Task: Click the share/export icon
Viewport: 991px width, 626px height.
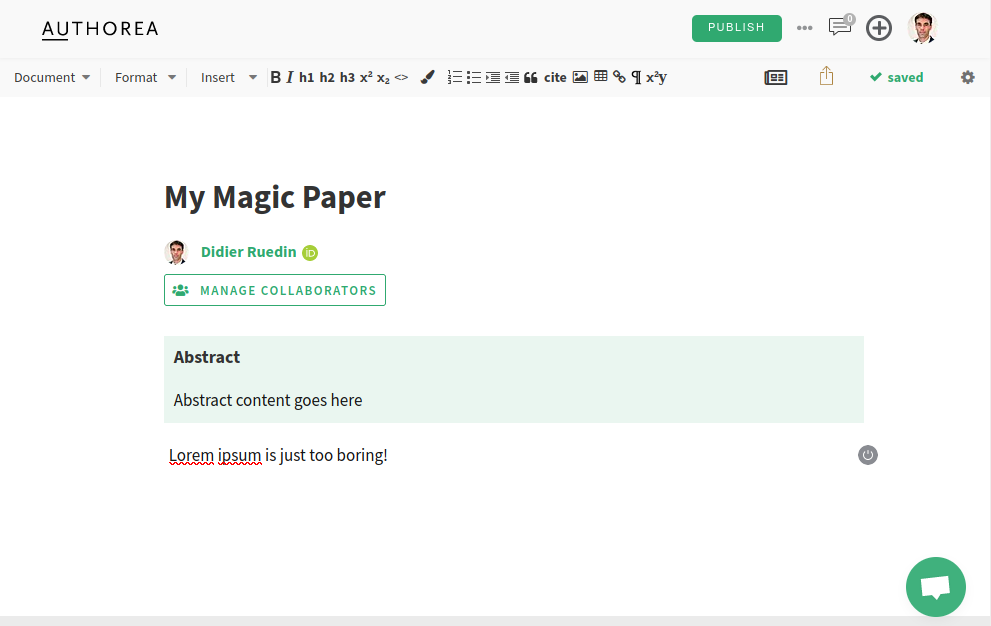Action: point(826,77)
